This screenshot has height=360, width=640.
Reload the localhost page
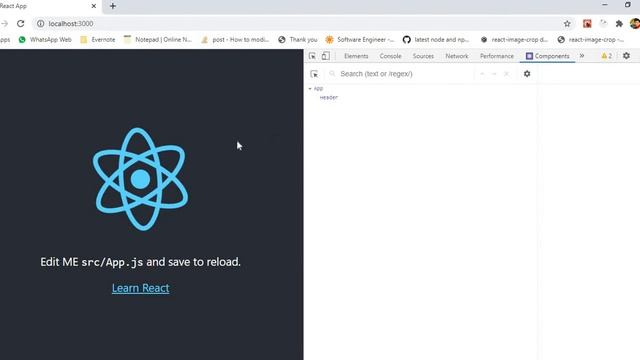tap(20, 24)
